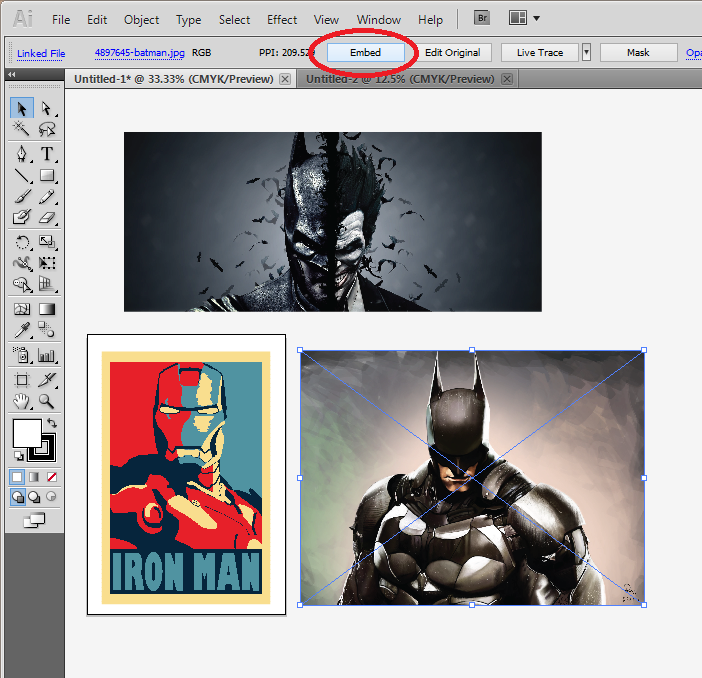This screenshot has height=678, width=702.
Task: Select the Paintbrush tool
Action: coord(21,196)
